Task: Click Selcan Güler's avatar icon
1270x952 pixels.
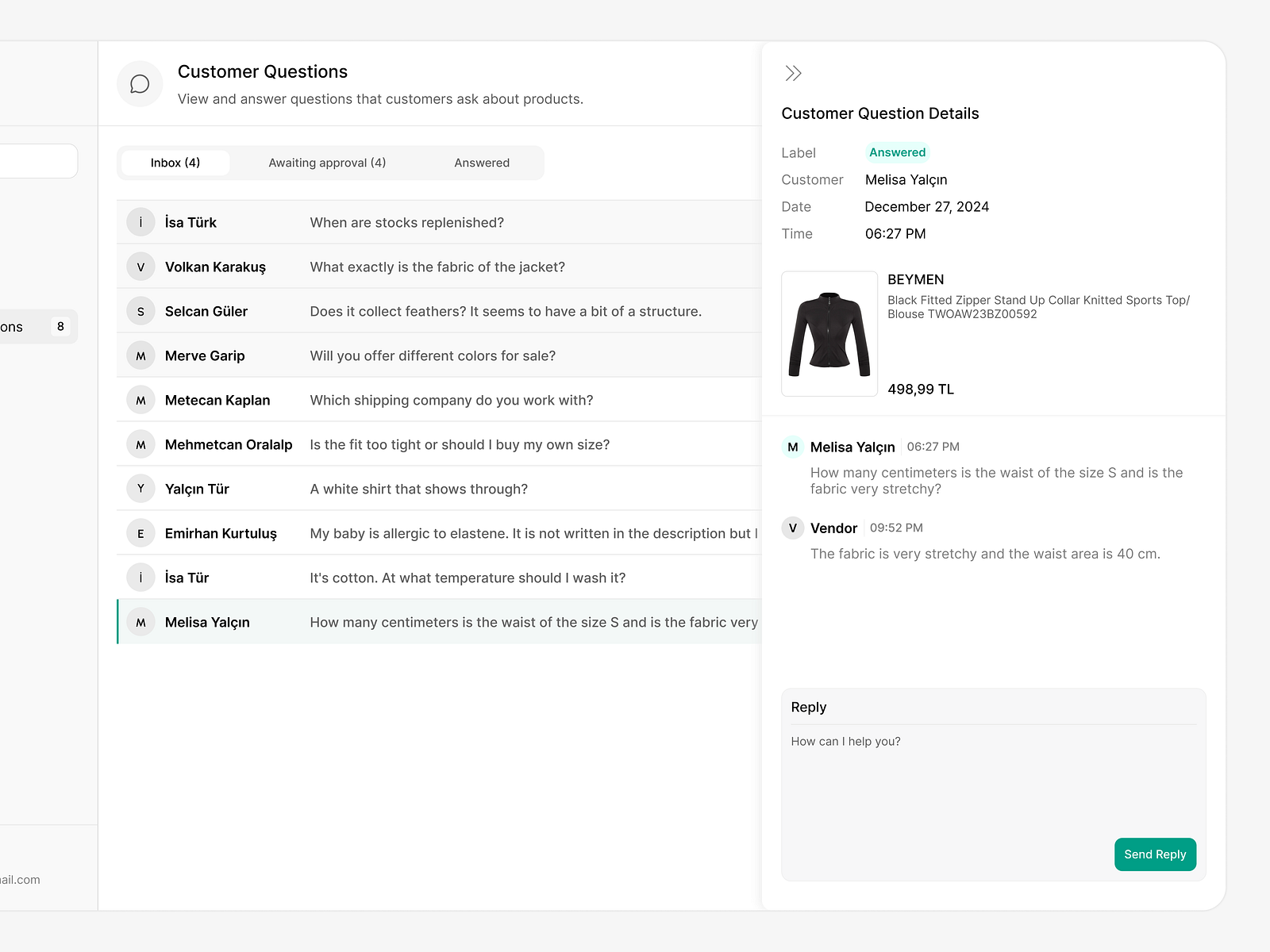Action: pos(140,311)
